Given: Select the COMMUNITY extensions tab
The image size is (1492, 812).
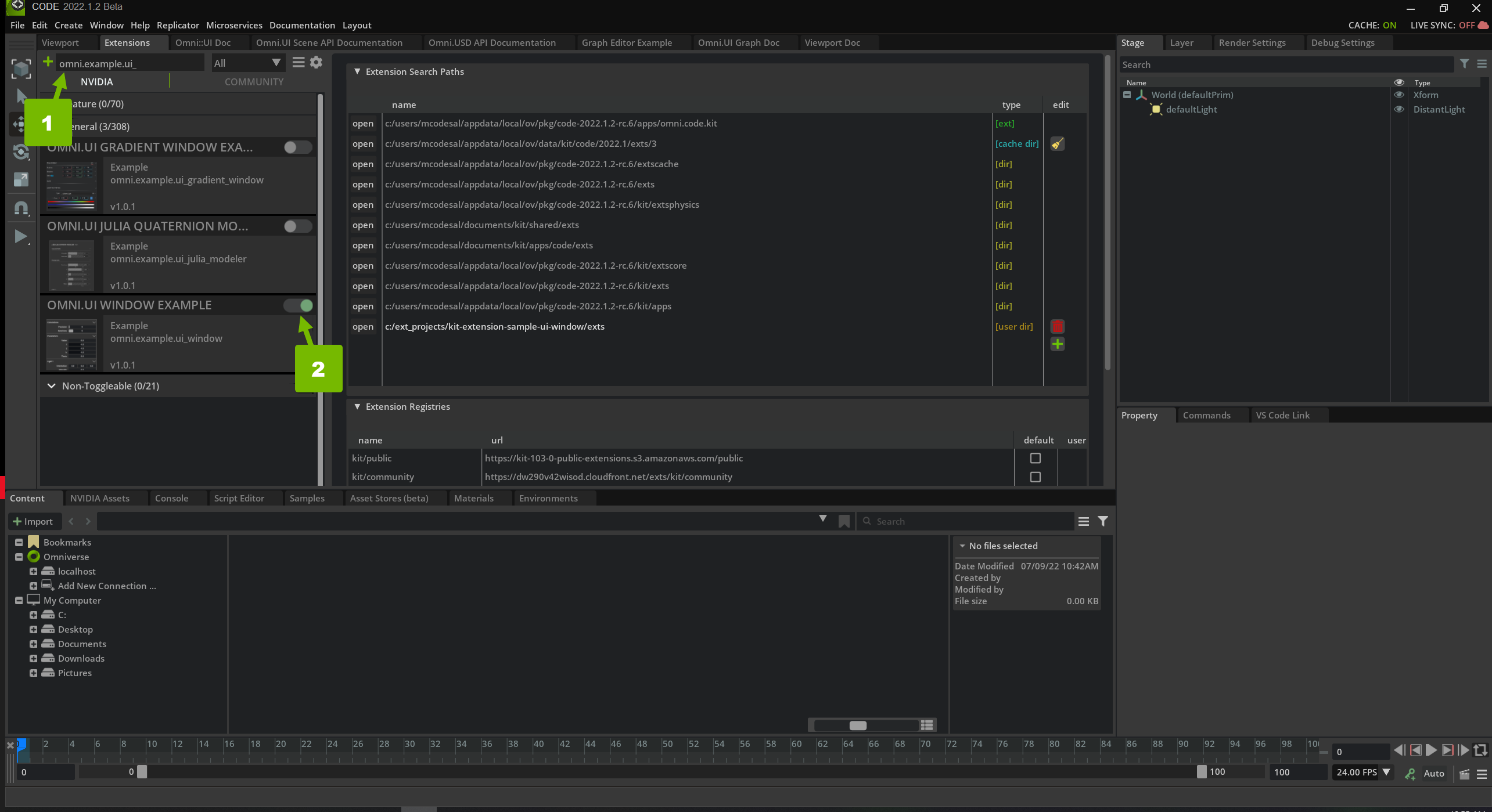Looking at the screenshot, I should click(x=254, y=82).
